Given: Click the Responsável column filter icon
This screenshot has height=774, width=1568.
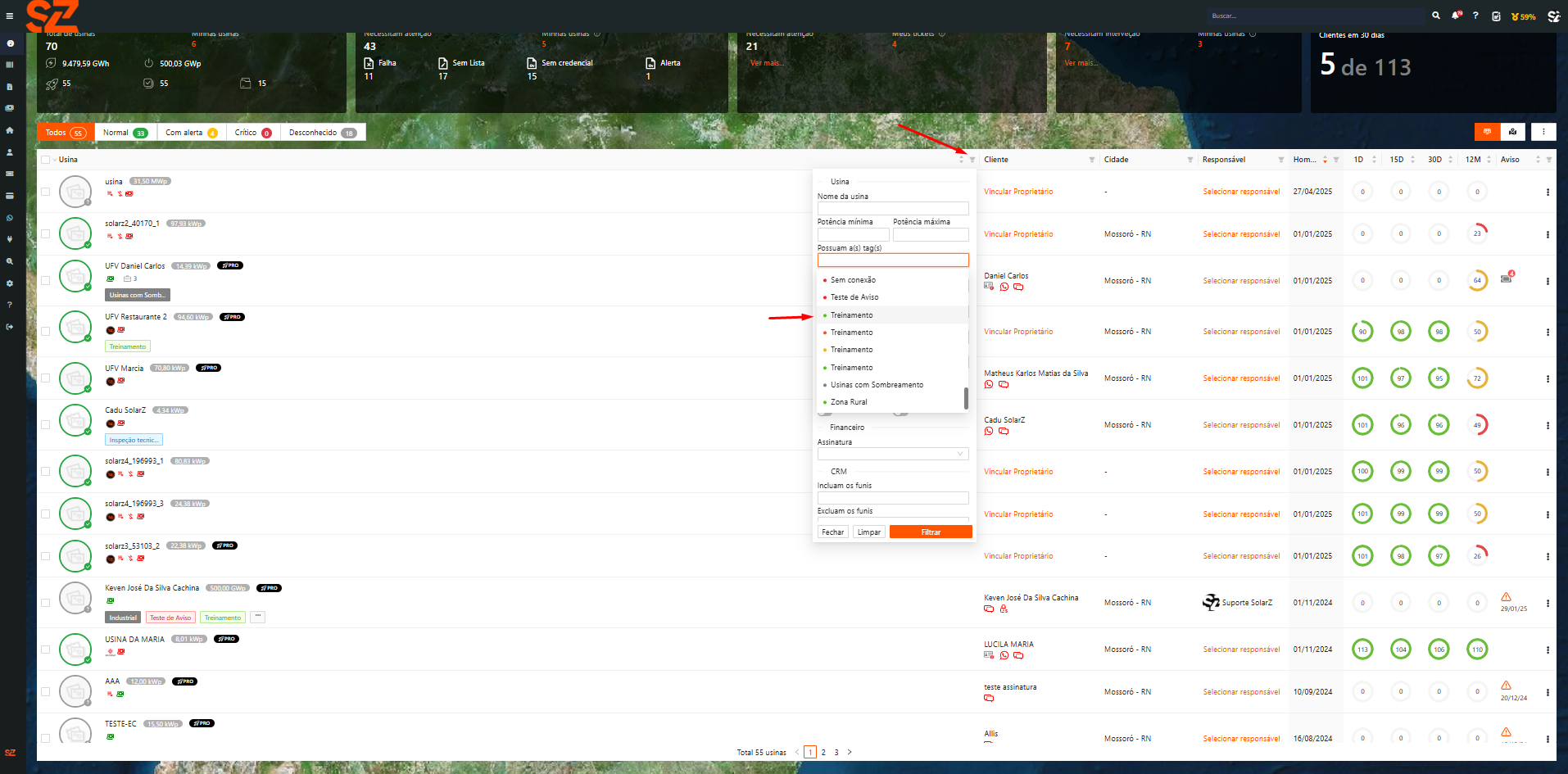Looking at the screenshot, I should [1280, 160].
